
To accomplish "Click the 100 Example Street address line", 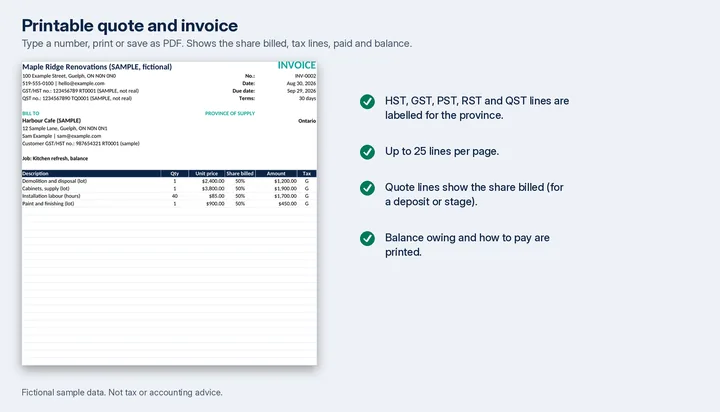I will (69, 76).
